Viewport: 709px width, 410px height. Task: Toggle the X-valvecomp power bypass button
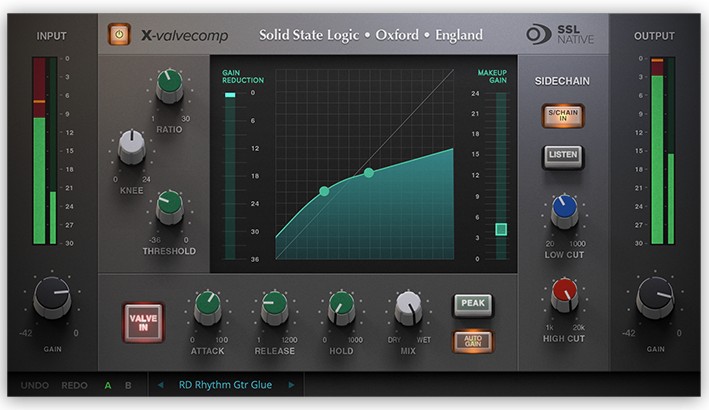pyautogui.click(x=119, y=34)
